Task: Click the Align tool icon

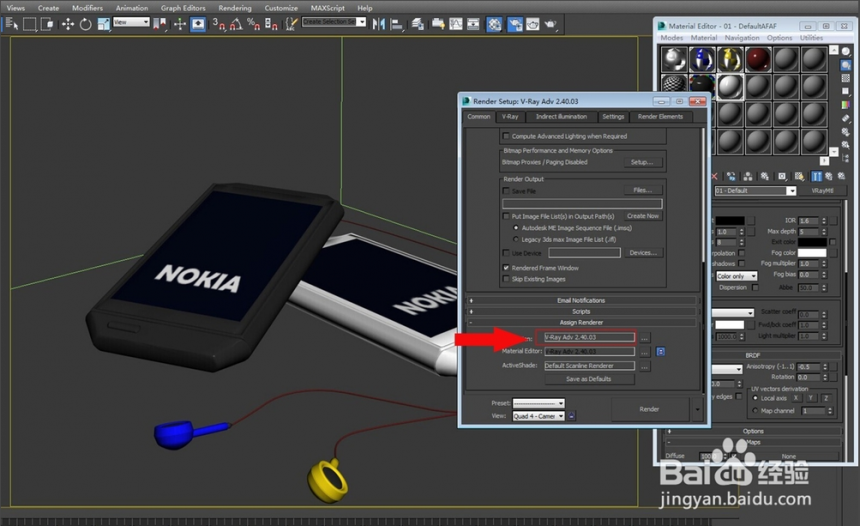Action: tap(397, 24)
